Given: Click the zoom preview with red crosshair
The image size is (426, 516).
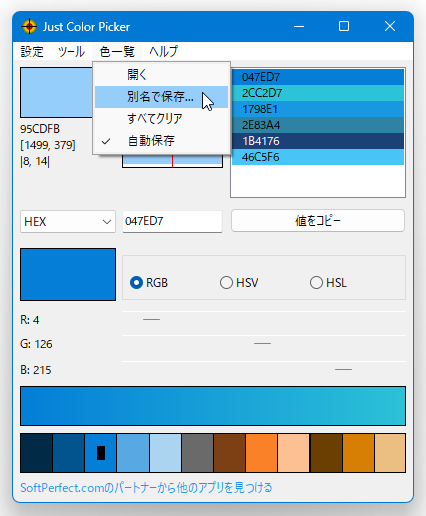Looking at the screenshot, I should tap(172, 161).
